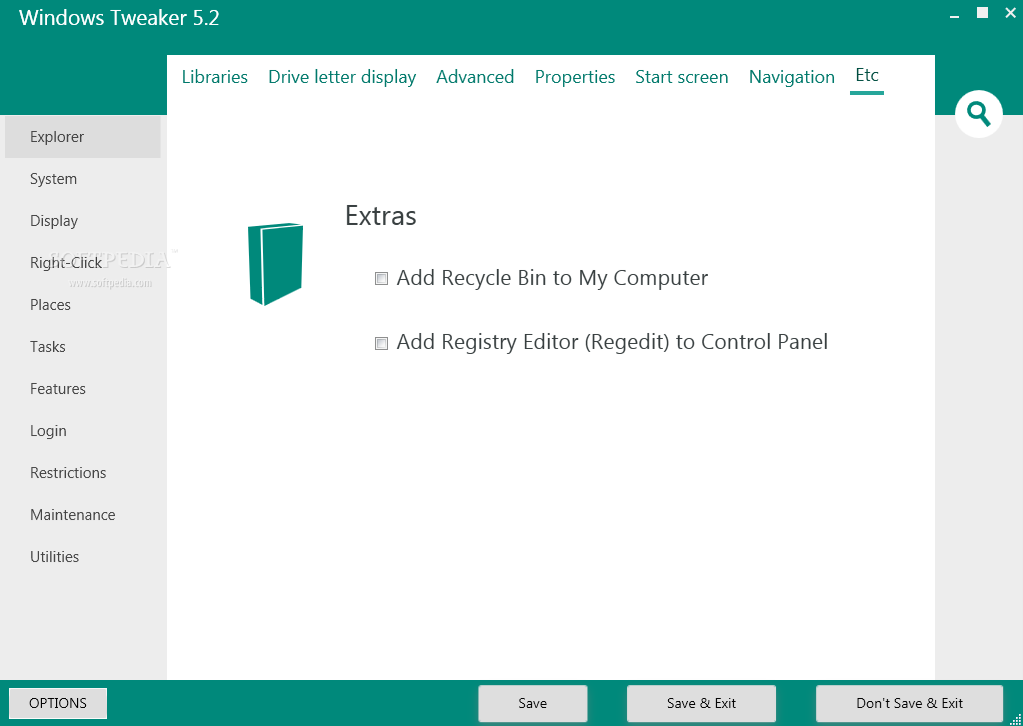The height and width of the screenshot is (726, 1023).
Task: Click Save & Exit
Action: pos(701,703)
